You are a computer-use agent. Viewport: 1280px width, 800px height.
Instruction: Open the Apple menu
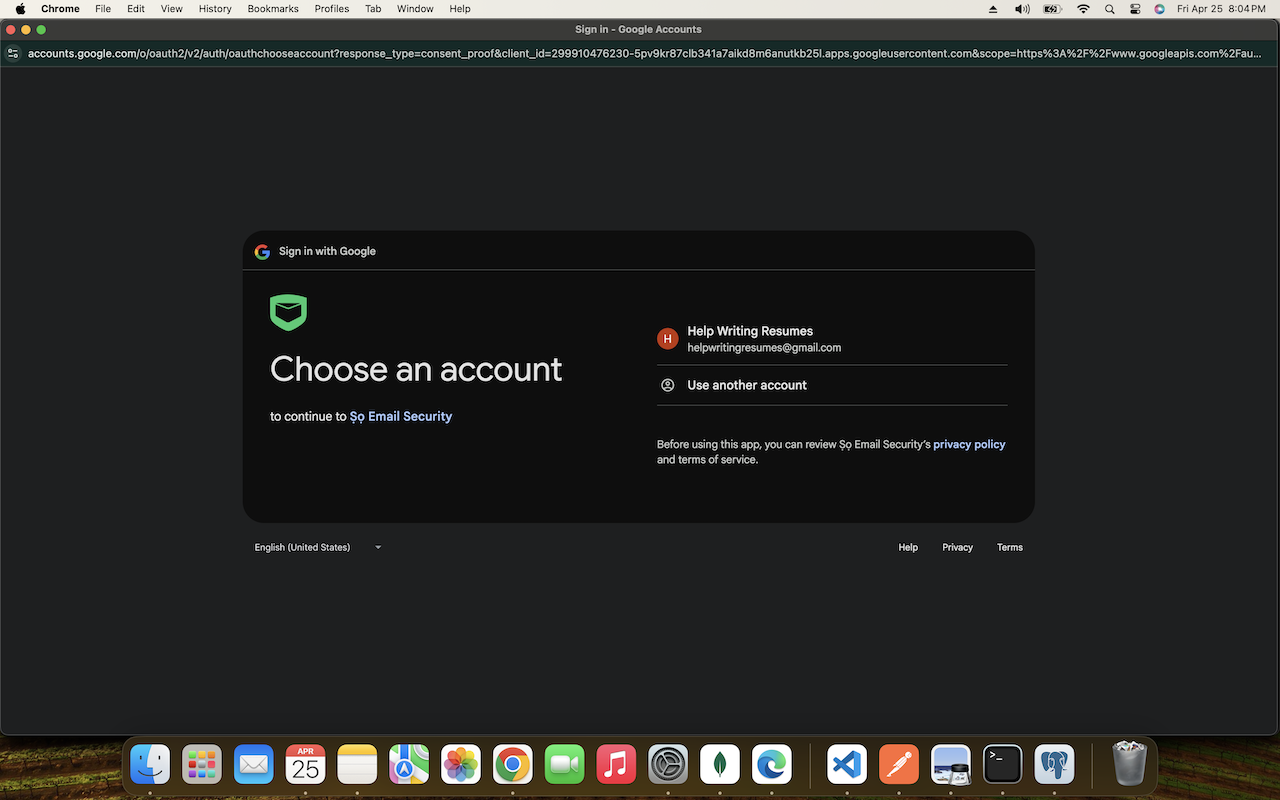coord(20,9)
